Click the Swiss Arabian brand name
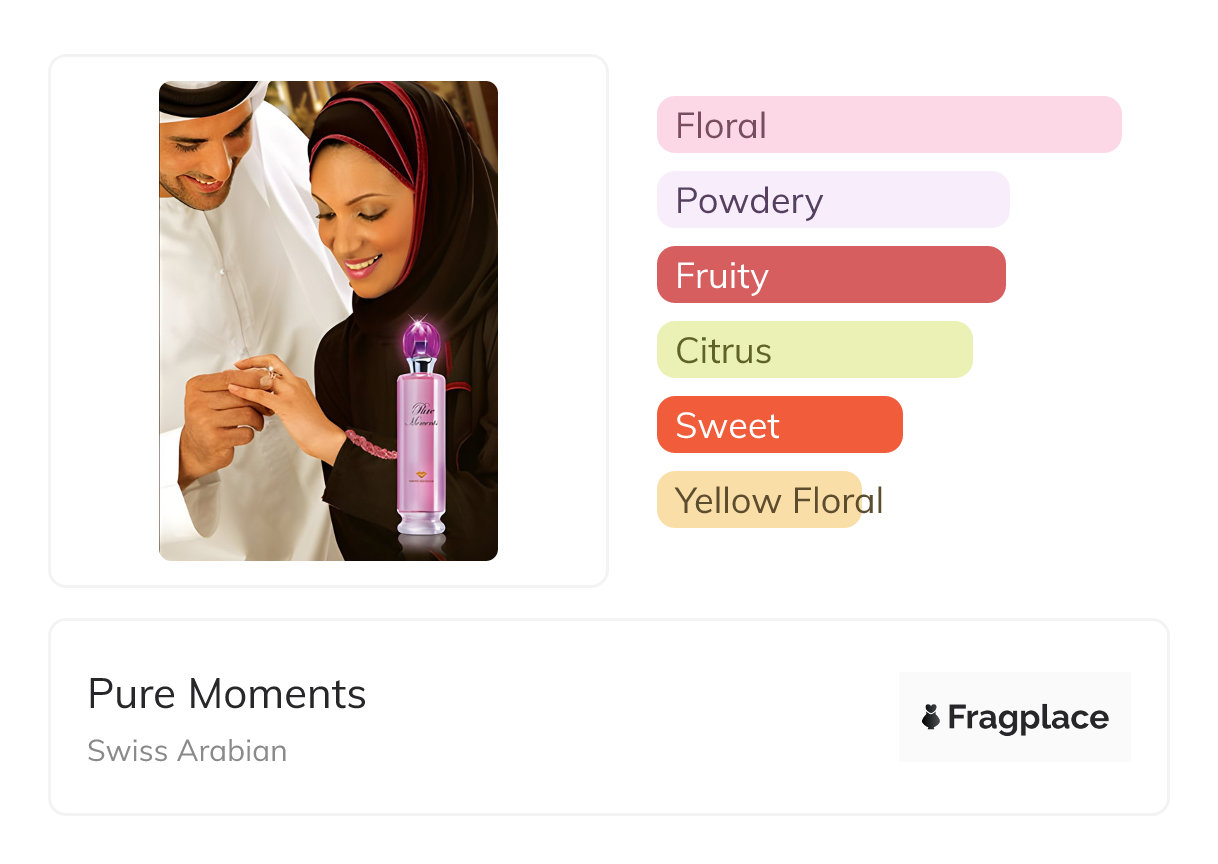This screenshot has width=1218, height=864. point(187,751)
